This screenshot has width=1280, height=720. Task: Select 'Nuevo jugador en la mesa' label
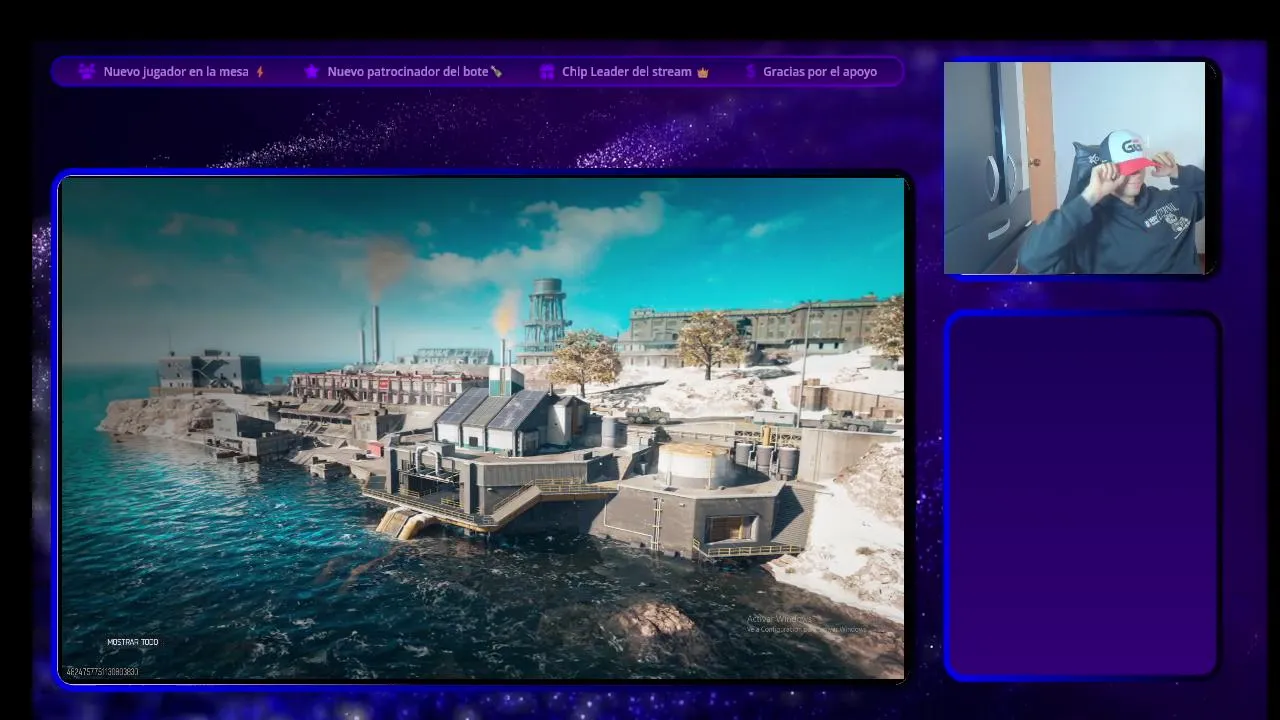176,72
